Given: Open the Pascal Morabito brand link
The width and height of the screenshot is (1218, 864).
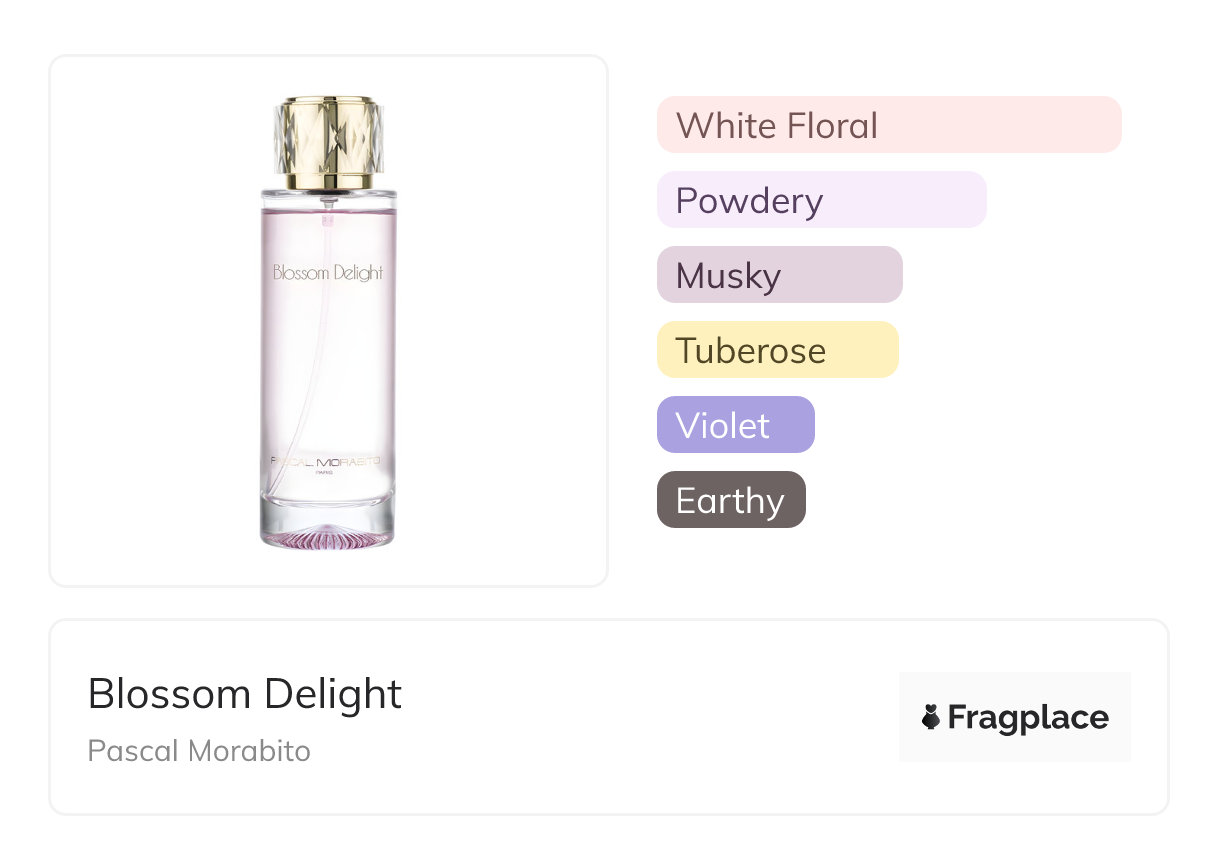Looking at the screenshot, I should pos(199,751).
